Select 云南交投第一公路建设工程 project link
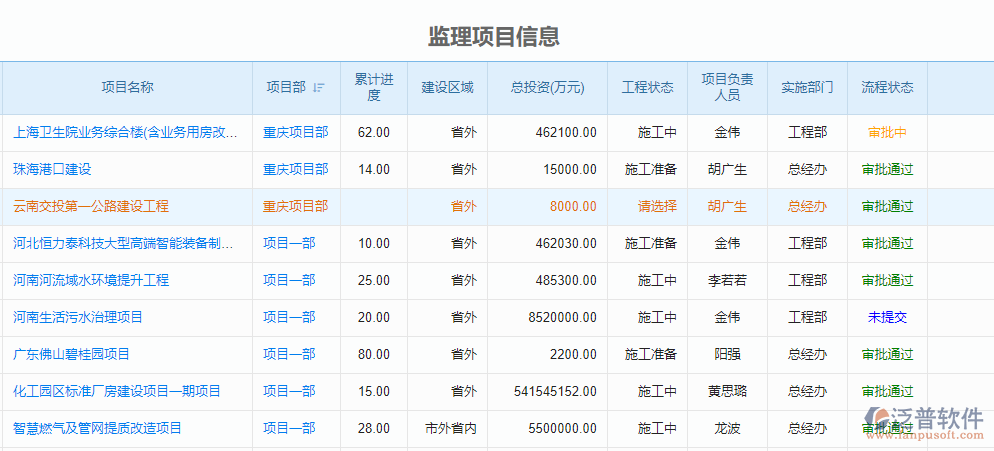The width and height of the screenshot is (994, 451). (91, 206)
